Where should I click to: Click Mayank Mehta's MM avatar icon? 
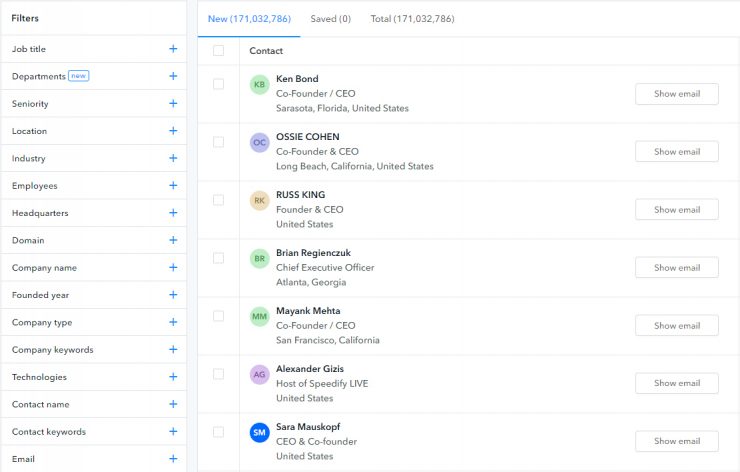pos(260,317)
